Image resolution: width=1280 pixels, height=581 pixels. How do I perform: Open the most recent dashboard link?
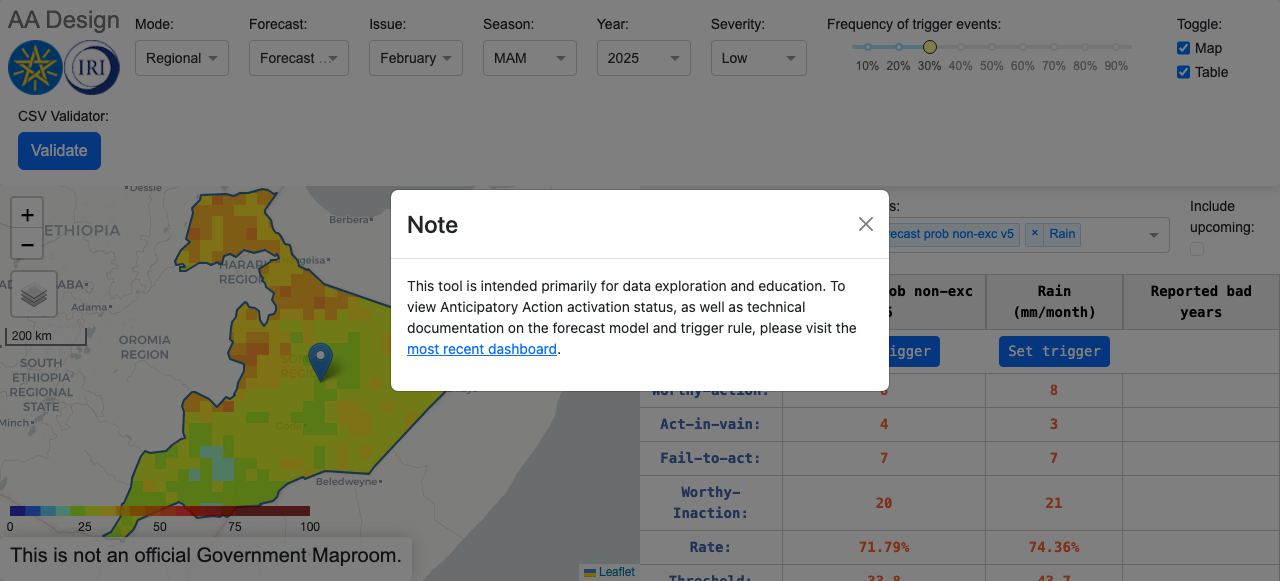click(x=481, y=349)
